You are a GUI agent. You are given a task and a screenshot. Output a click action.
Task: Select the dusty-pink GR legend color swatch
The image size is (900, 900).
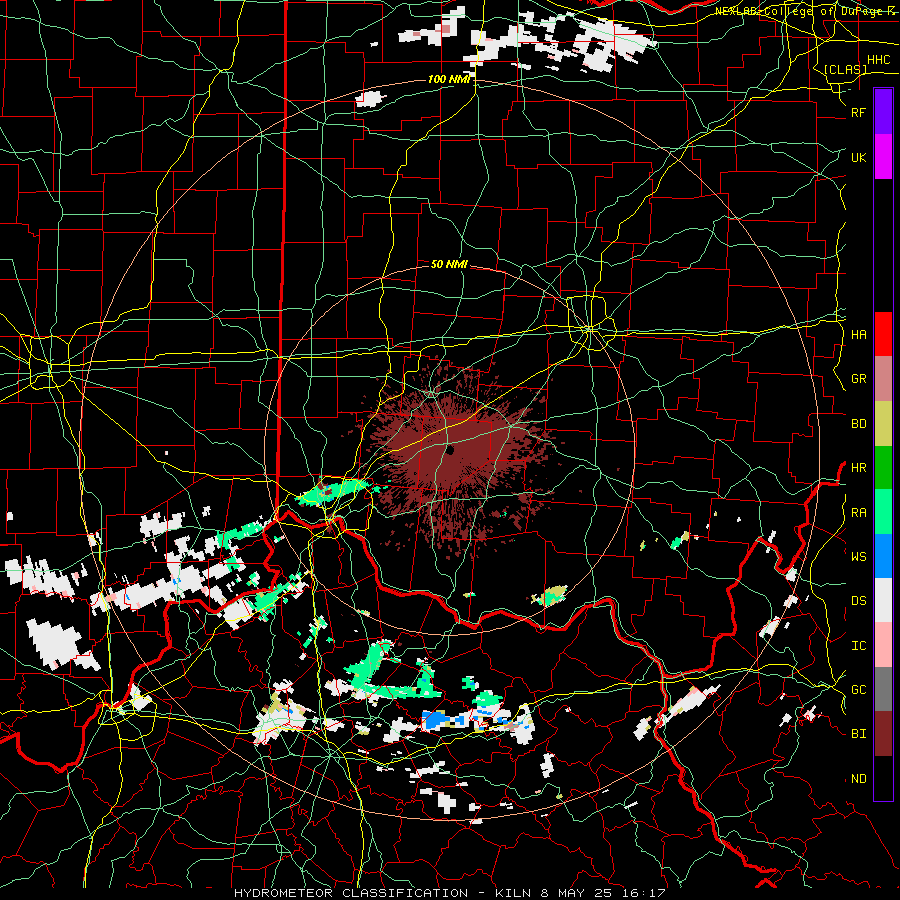[x=883, y=379]
